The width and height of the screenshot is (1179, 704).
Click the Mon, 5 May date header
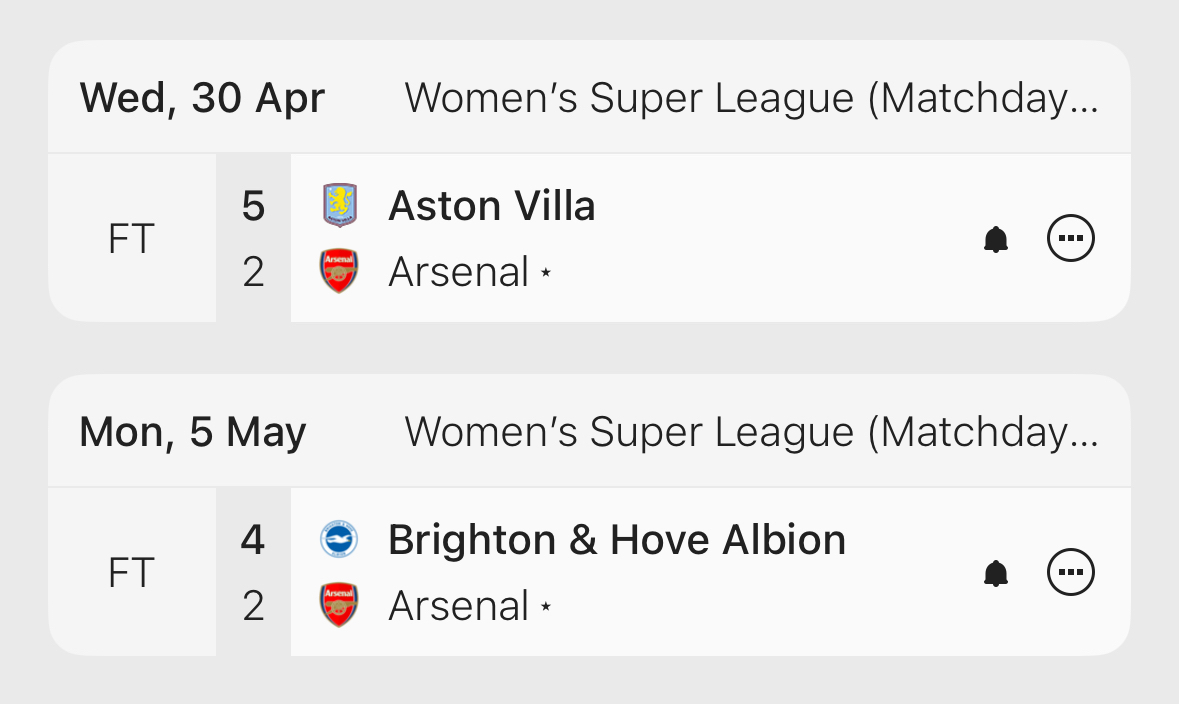(193, 432)
